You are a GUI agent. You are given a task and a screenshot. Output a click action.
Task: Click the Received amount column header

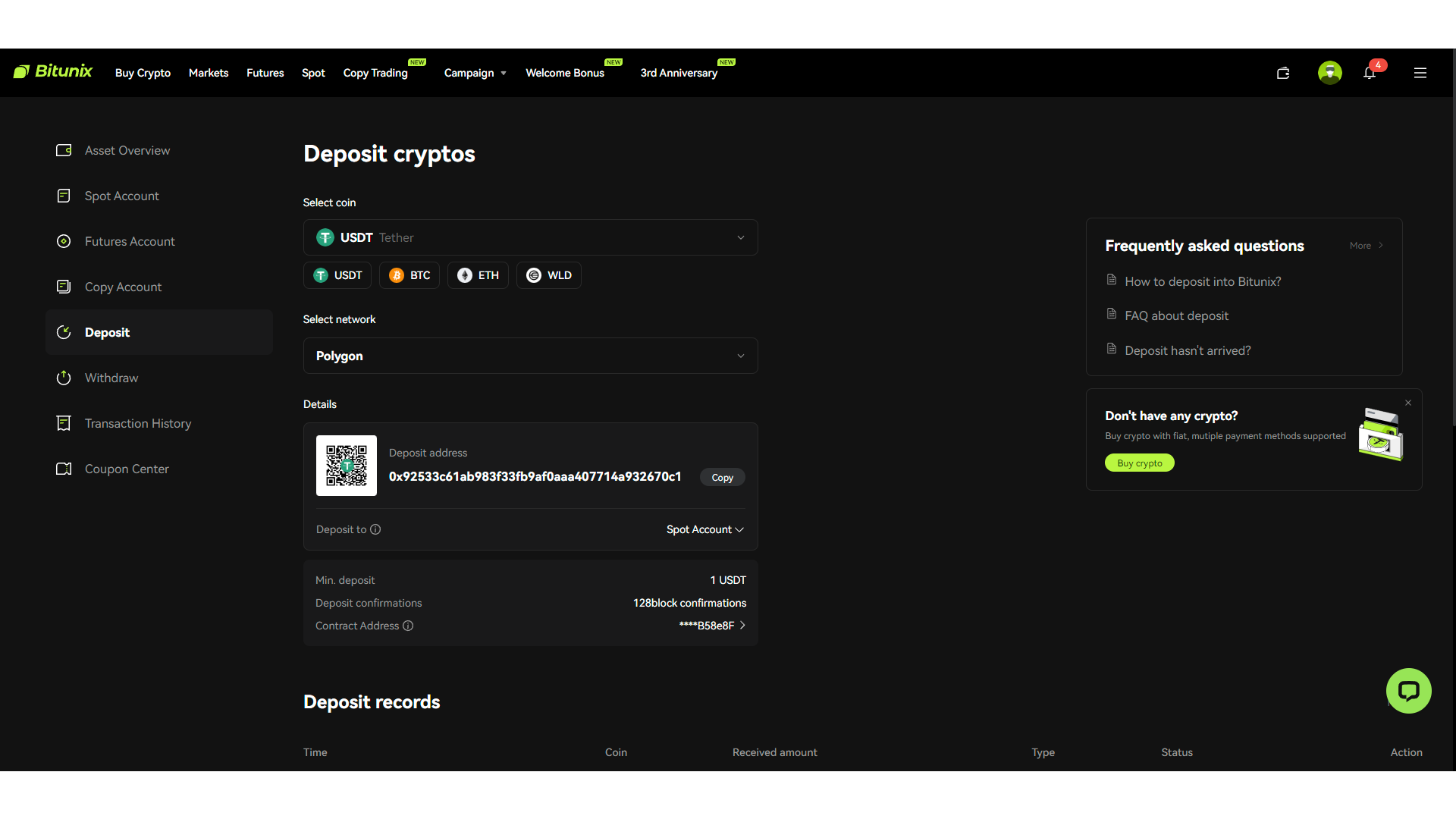tap(774, 752)
